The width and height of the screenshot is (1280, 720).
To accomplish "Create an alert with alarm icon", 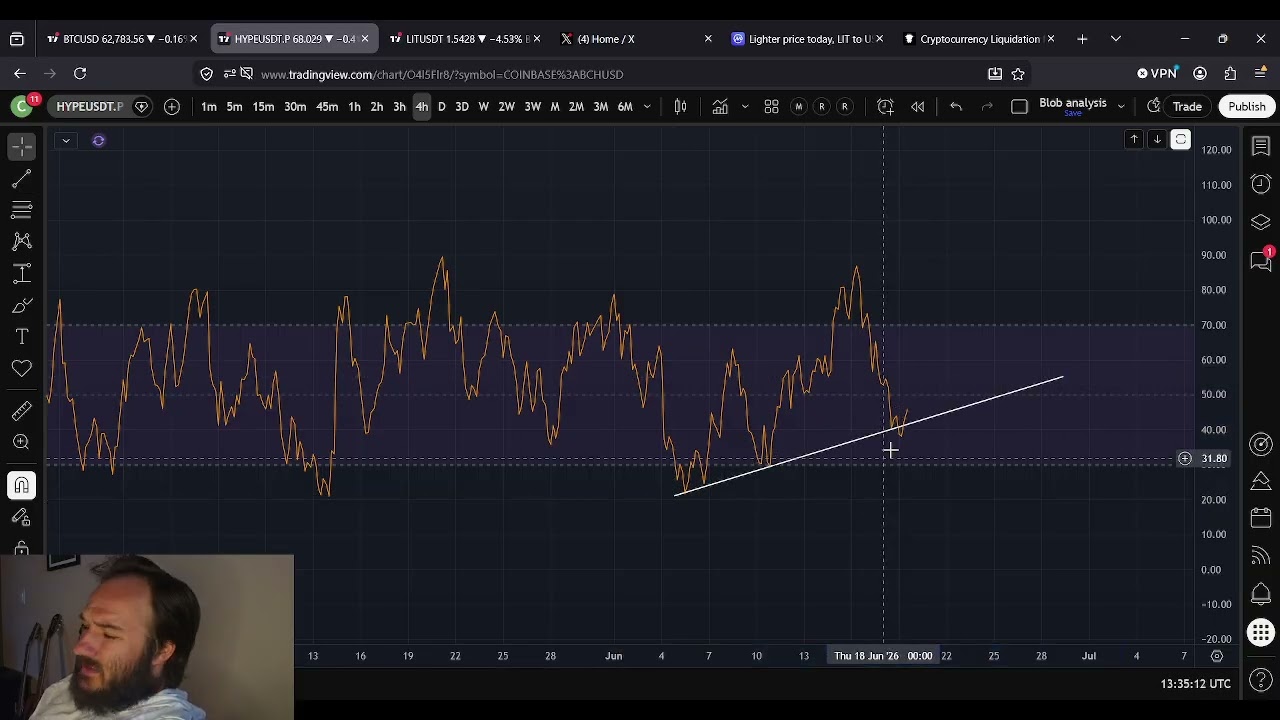I will [885, 106].
